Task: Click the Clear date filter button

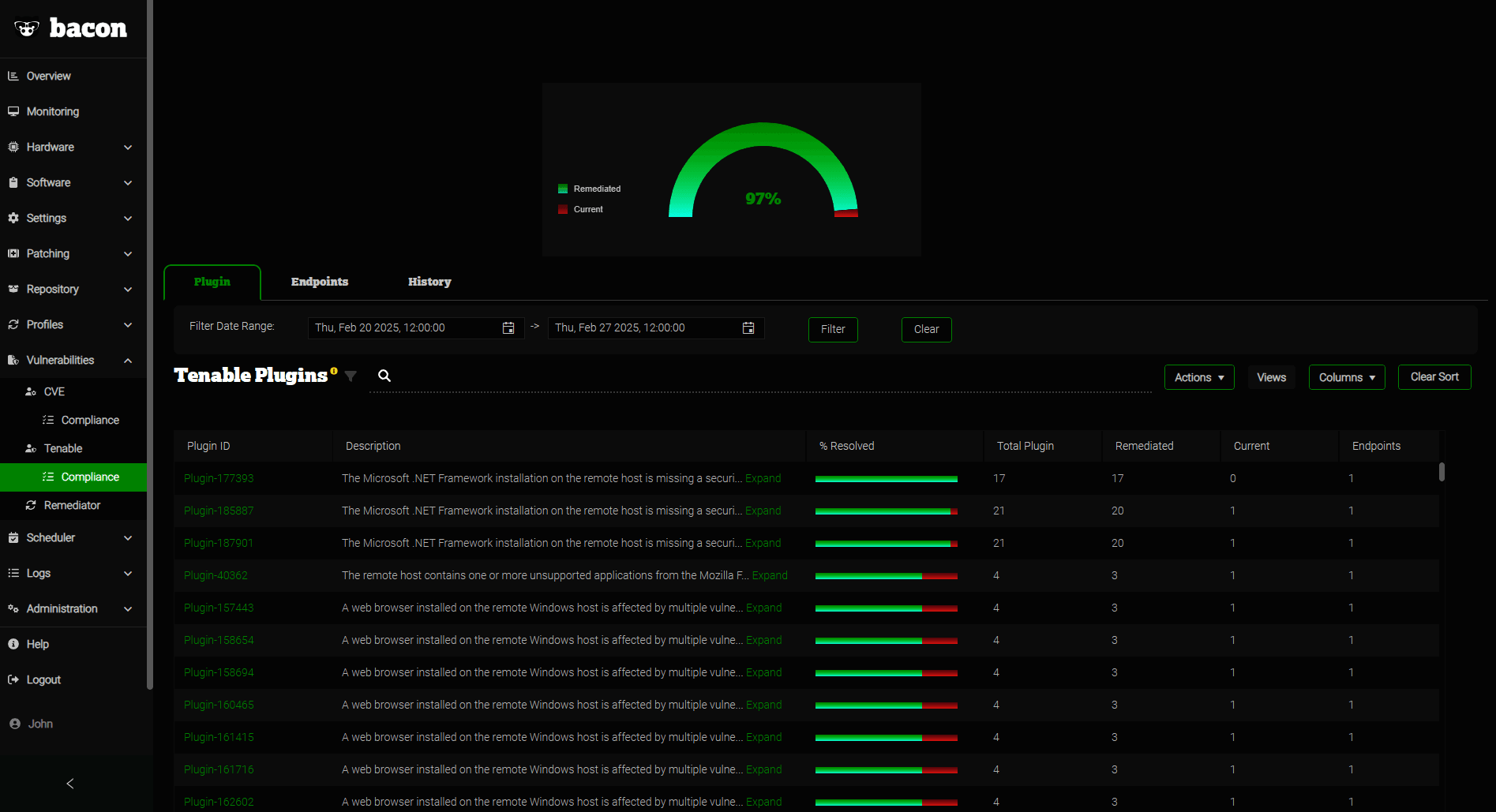Action: pyautogui.click(x=926, y=329)
